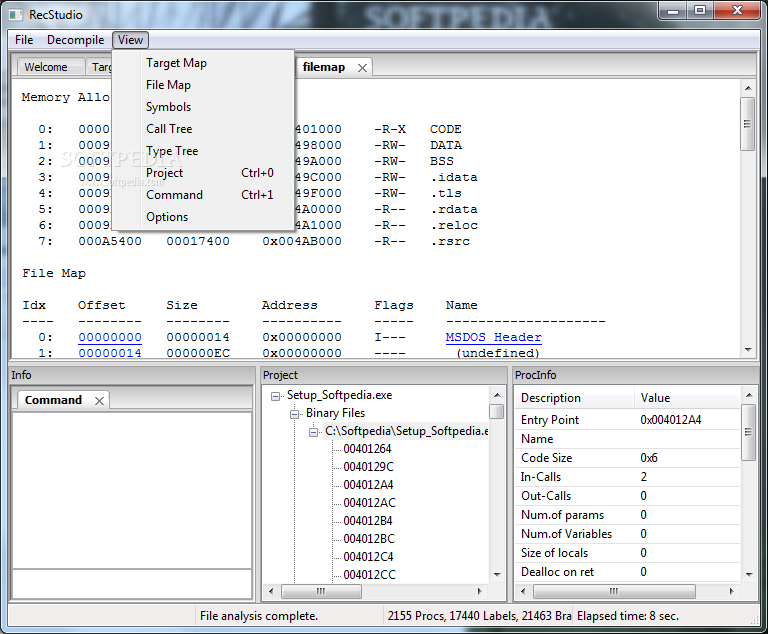
Task: Select the Code Size row
Action: pos(627,458)
